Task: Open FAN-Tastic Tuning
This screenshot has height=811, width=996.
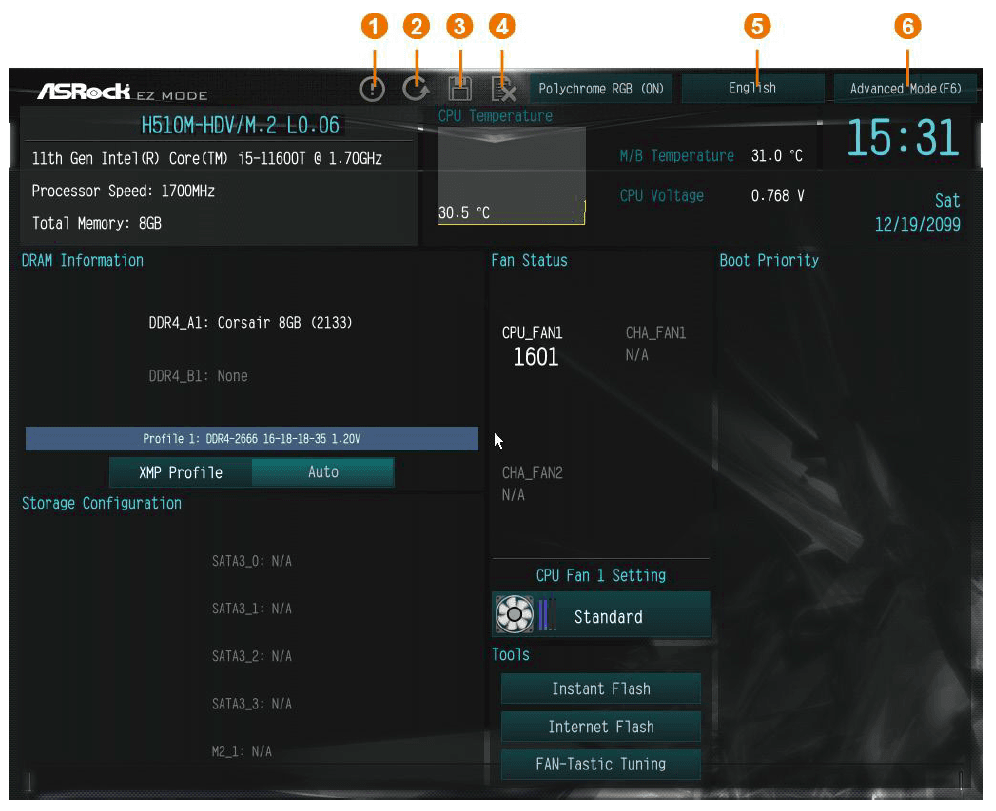Action: coord(601,764)
